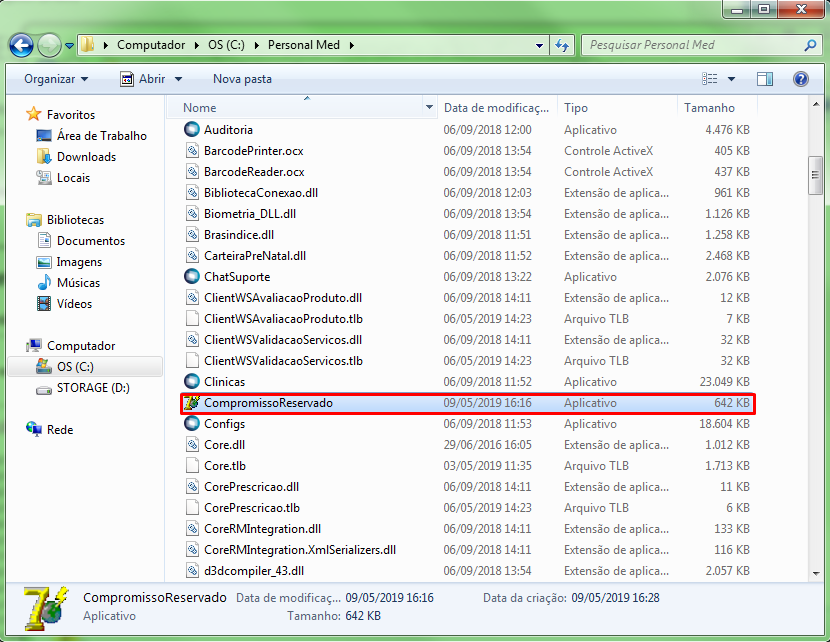Click Core.dll file icon
The width and height of the screenshot is (830, 642).
[x=192, y=445]
